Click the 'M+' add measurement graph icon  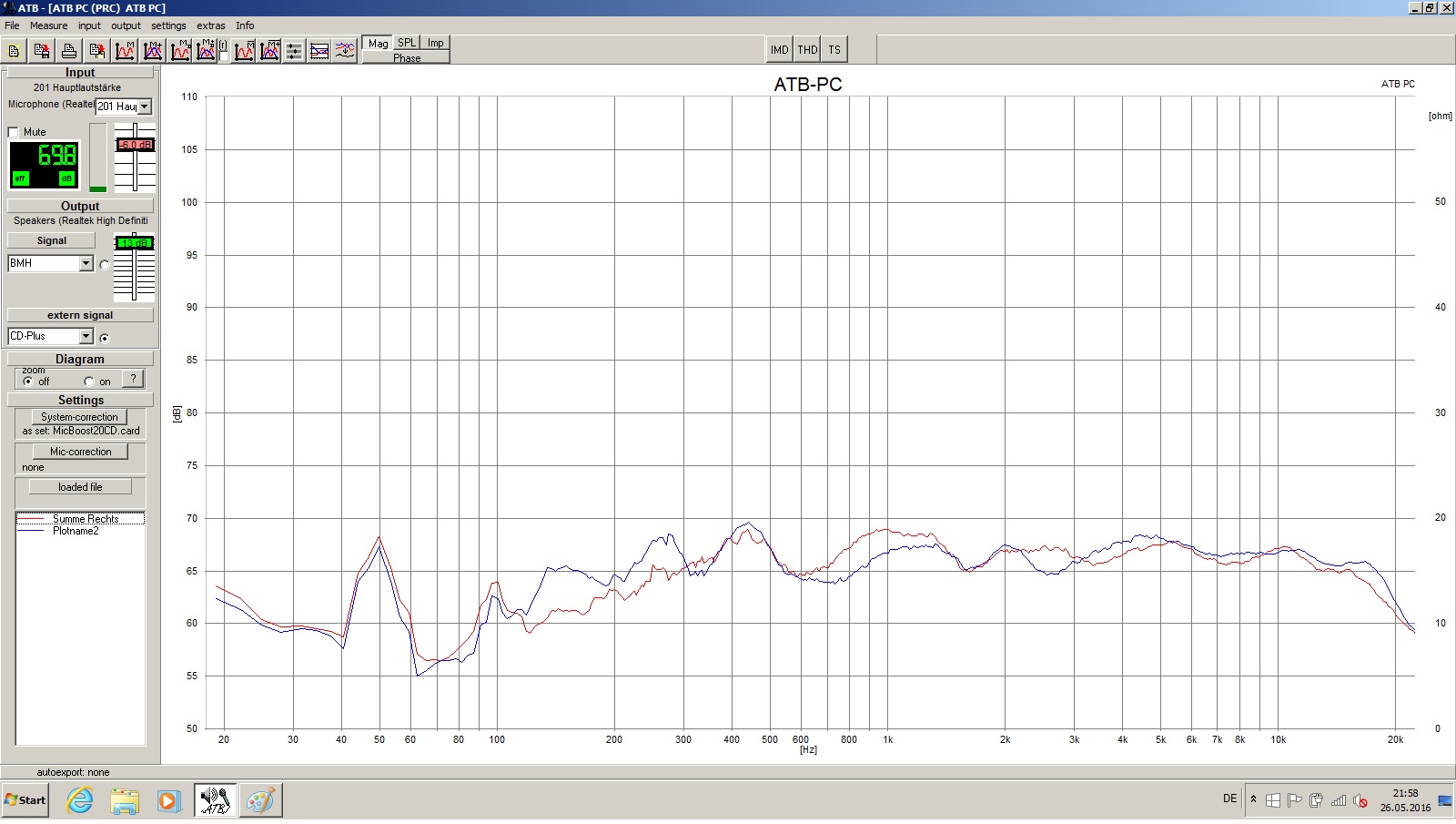[x=153, y=51]
